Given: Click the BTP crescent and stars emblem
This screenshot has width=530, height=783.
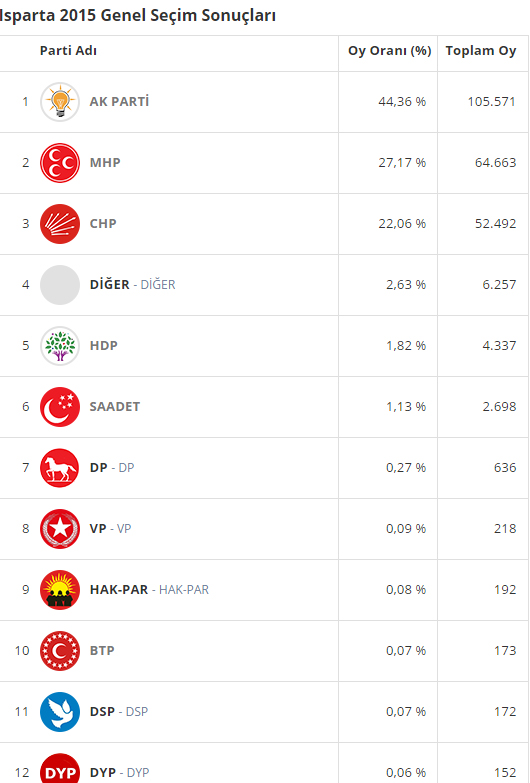Looking at the screenshot, I should click(60, 650).
